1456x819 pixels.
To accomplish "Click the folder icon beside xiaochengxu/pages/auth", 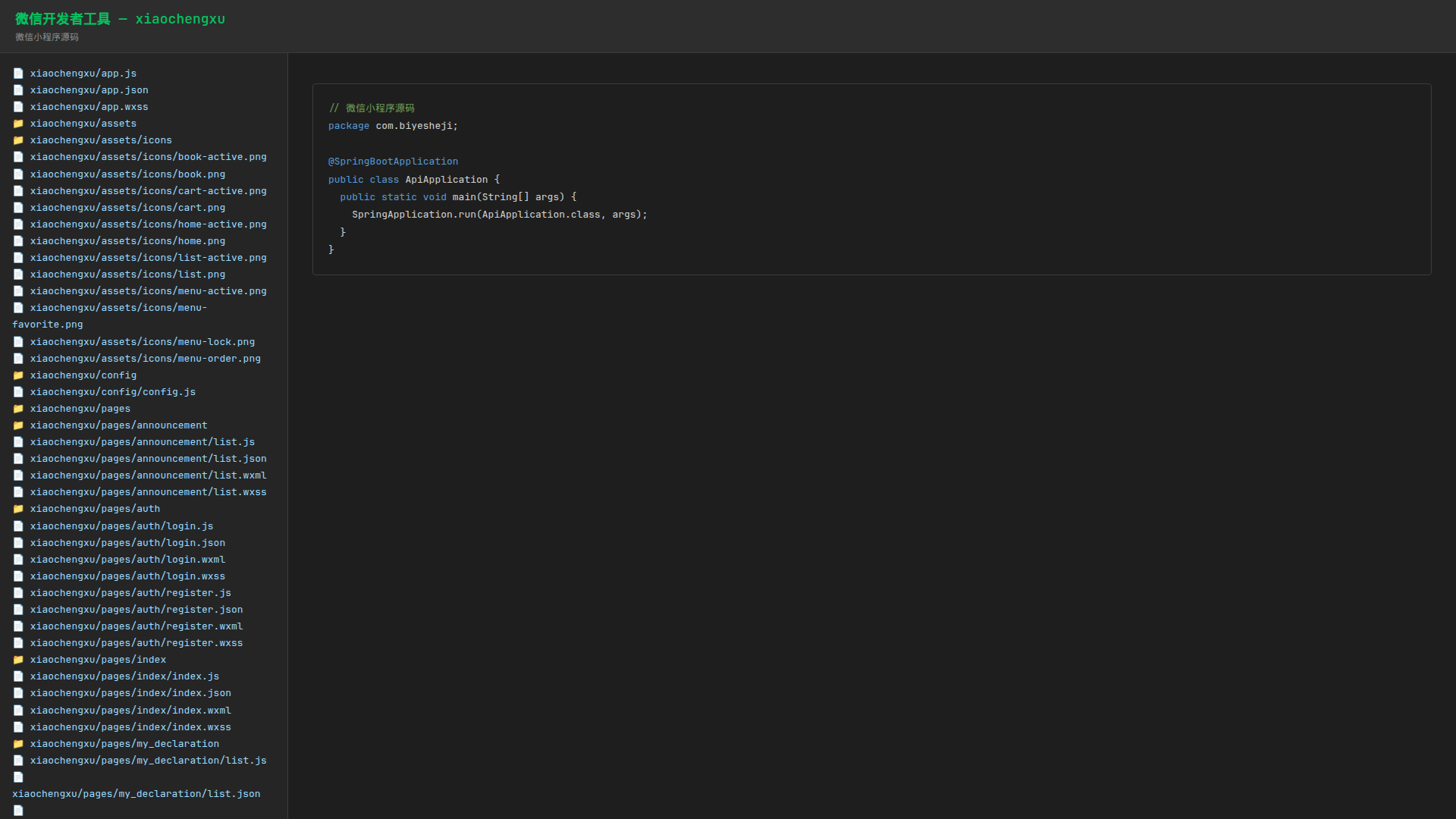I will [x=18, y=509].
